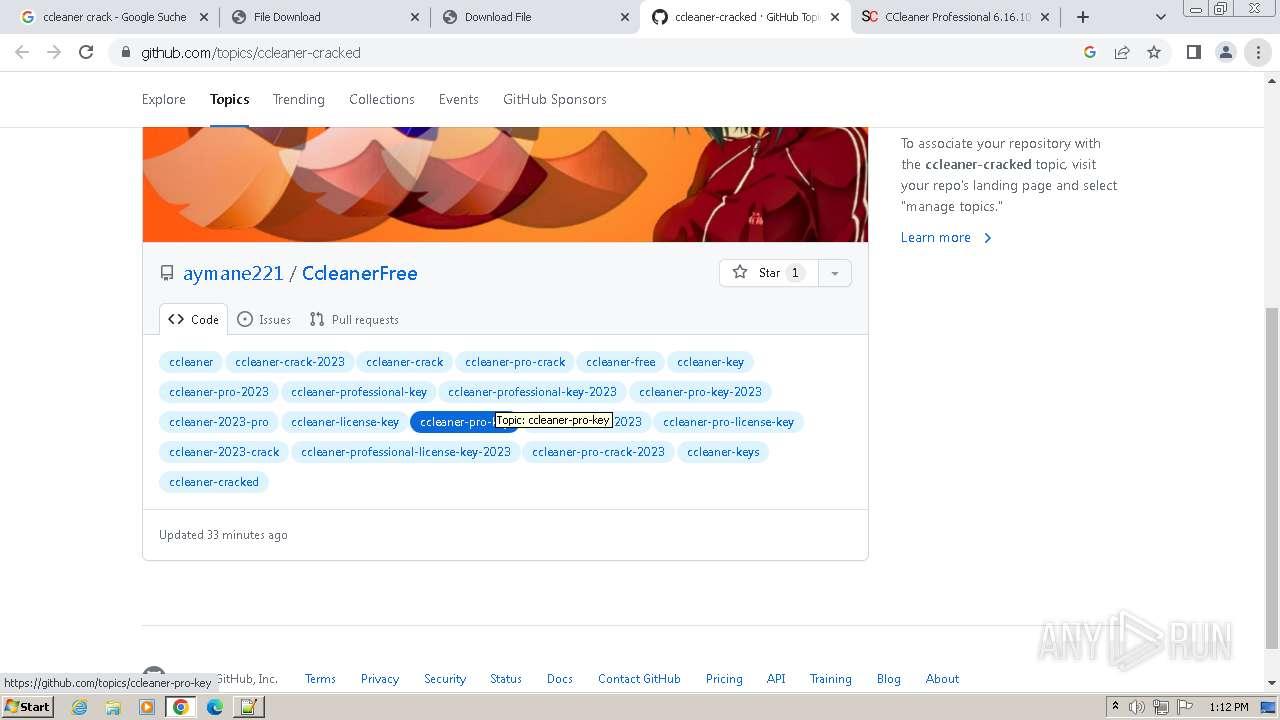The width and height of the screenshot is (1280, 720).
Task: Open the Issues tab of repository
Action: tap(264, 319)
